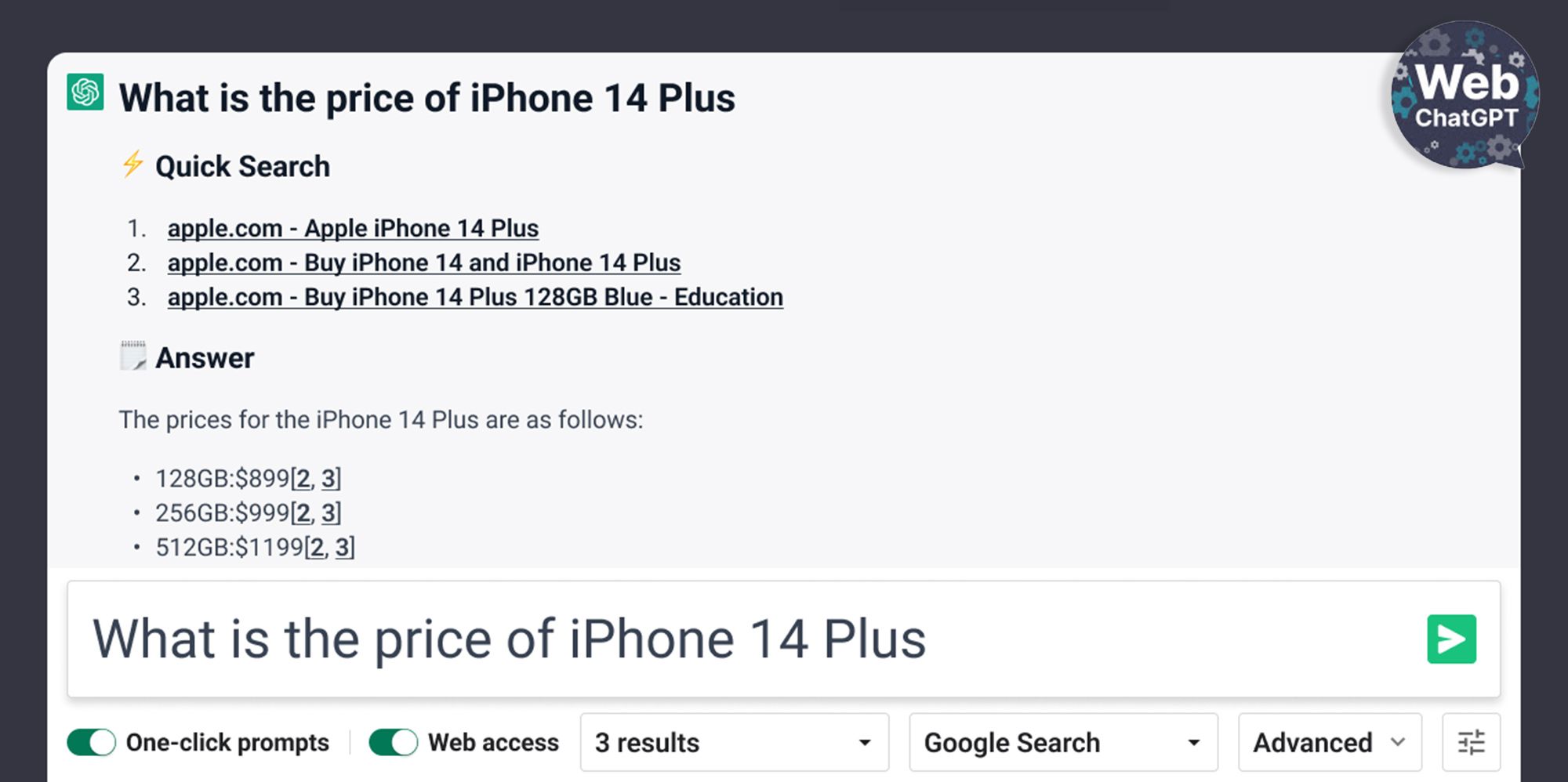Image resolution: width=1568 pixels, height=782 pixels.
Task: Click the Quick Search lightning bolt icon
Action: (x=132, y=164)
